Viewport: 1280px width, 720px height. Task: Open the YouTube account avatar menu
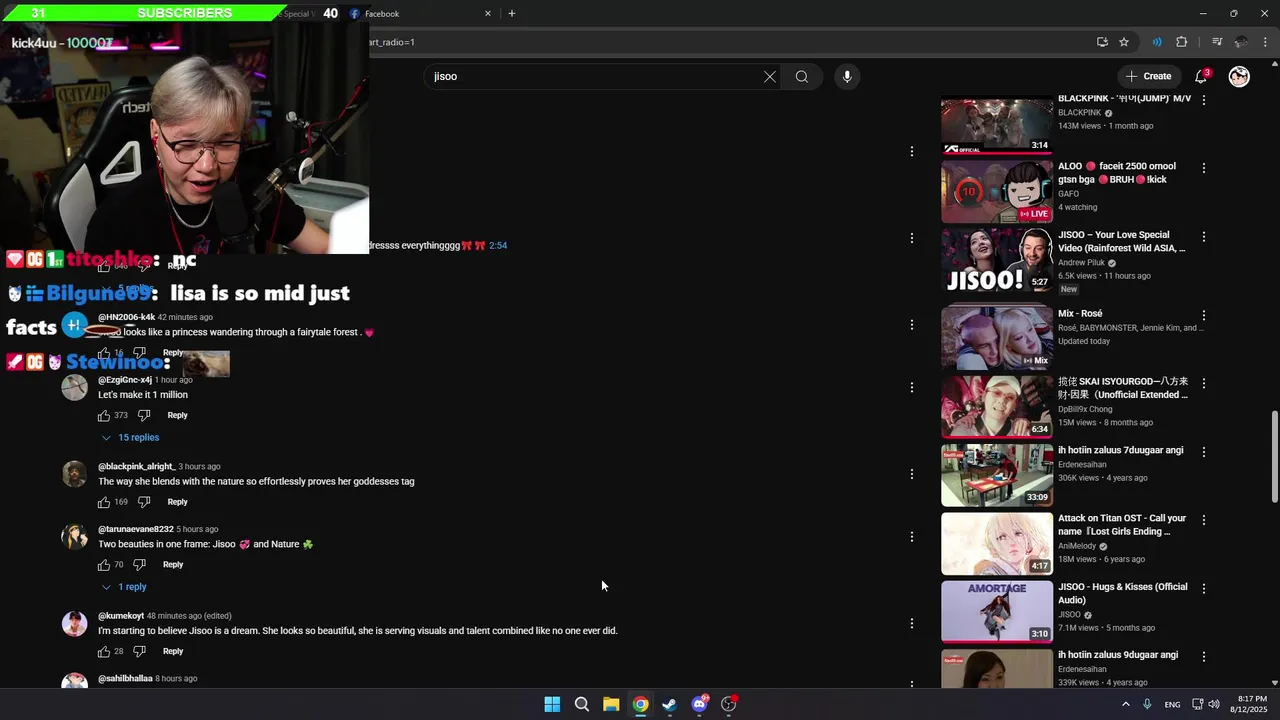pos(1239,76)
